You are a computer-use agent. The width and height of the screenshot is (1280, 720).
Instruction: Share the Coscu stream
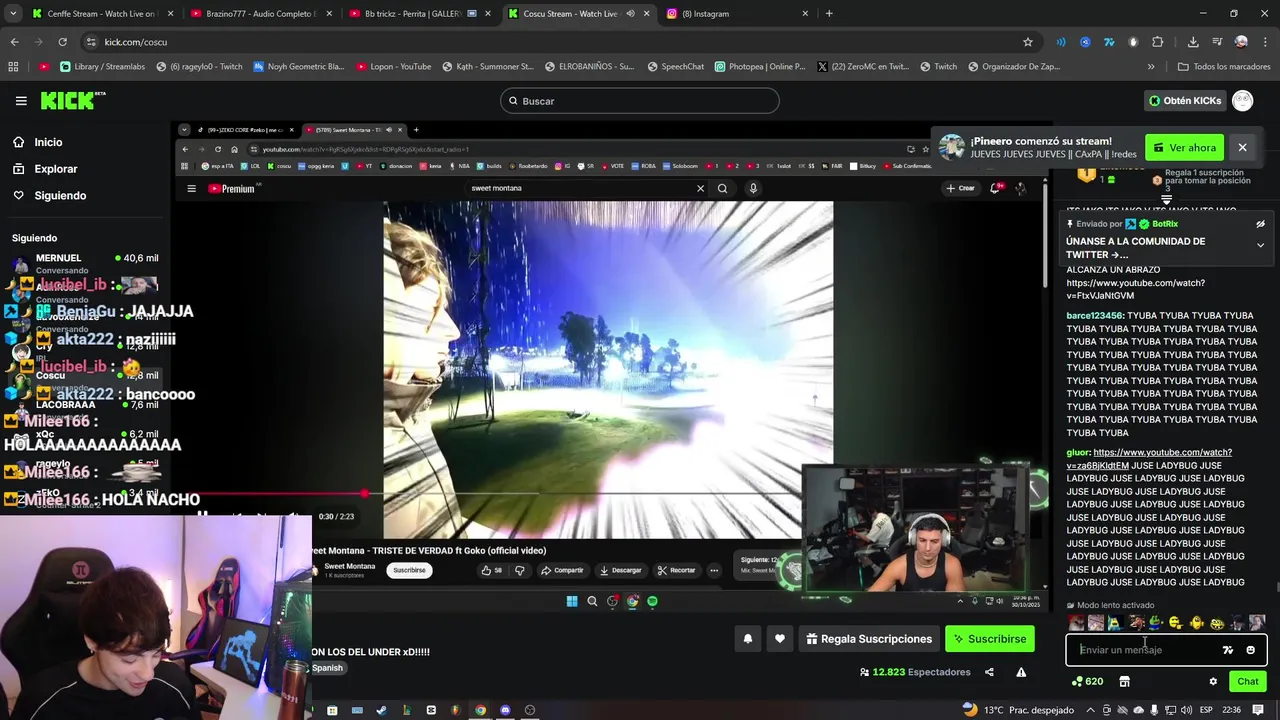(989, 672)
